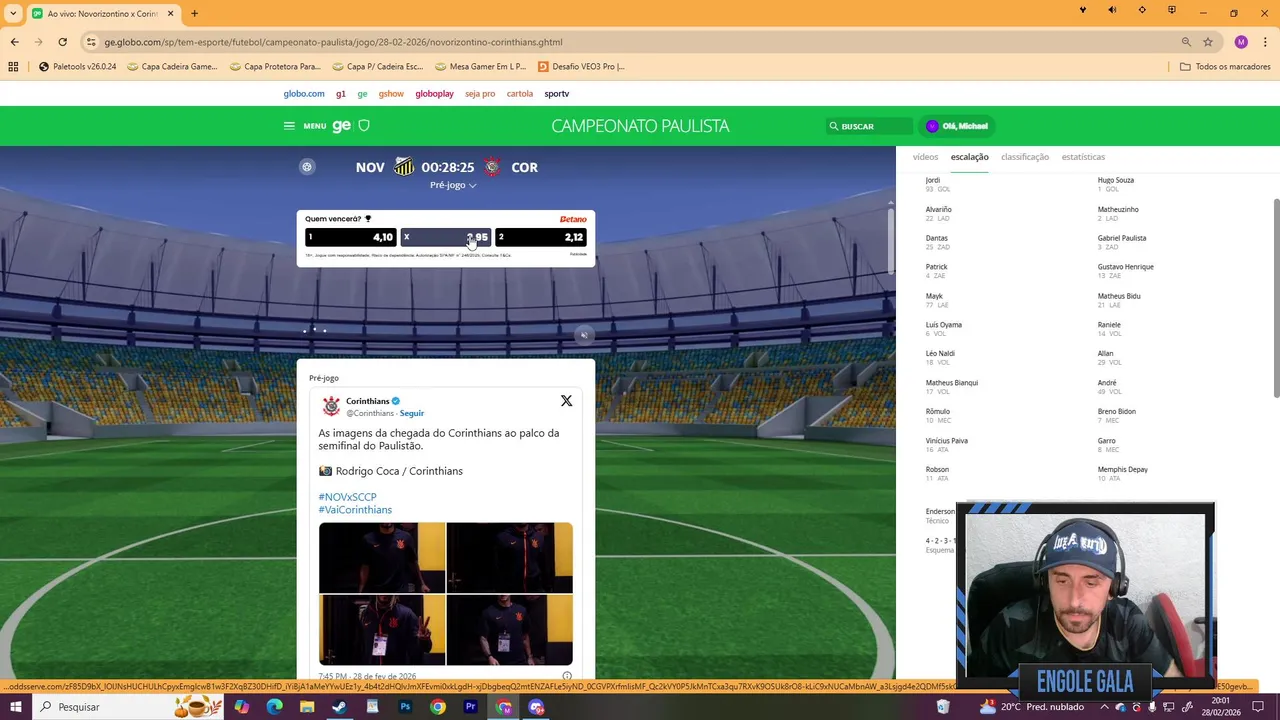1280x720 pixels.
Task: Open cartola link
Action: pos(520,94)
